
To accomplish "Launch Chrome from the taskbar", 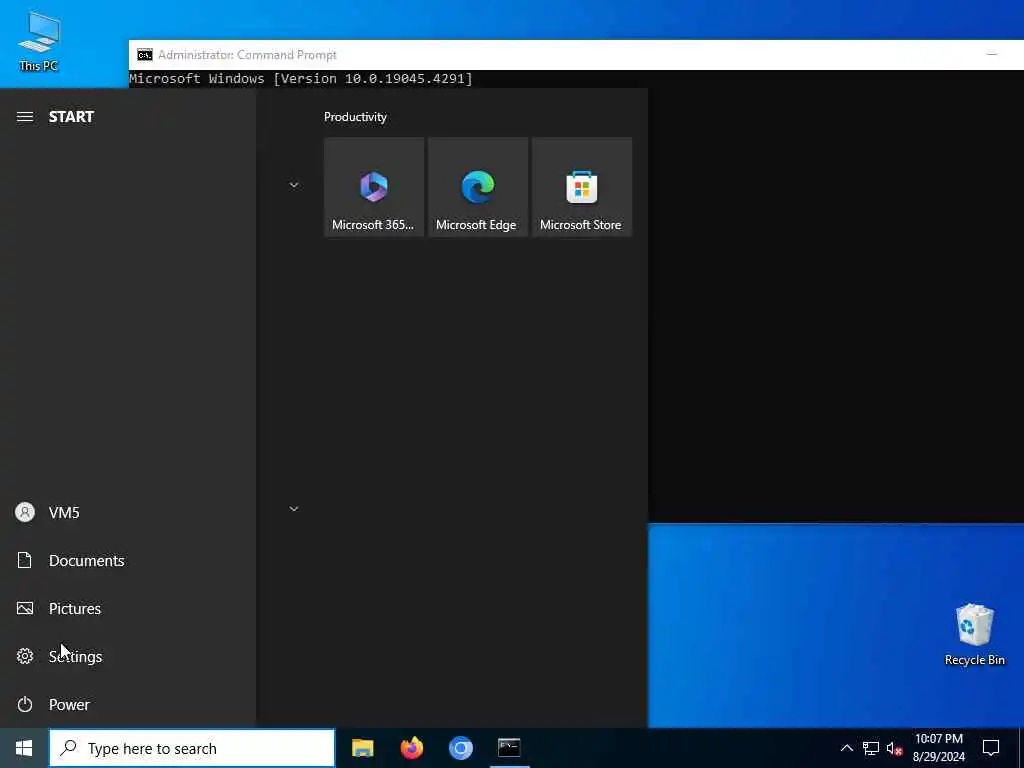I will coord(460,748).
